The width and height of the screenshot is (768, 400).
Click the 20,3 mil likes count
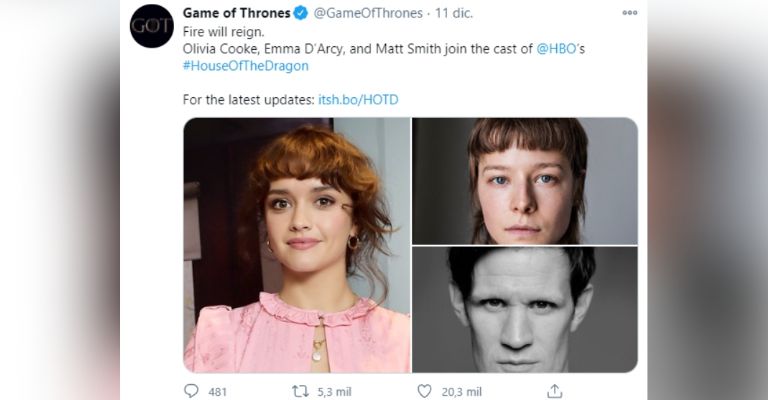tap(461, 391)
